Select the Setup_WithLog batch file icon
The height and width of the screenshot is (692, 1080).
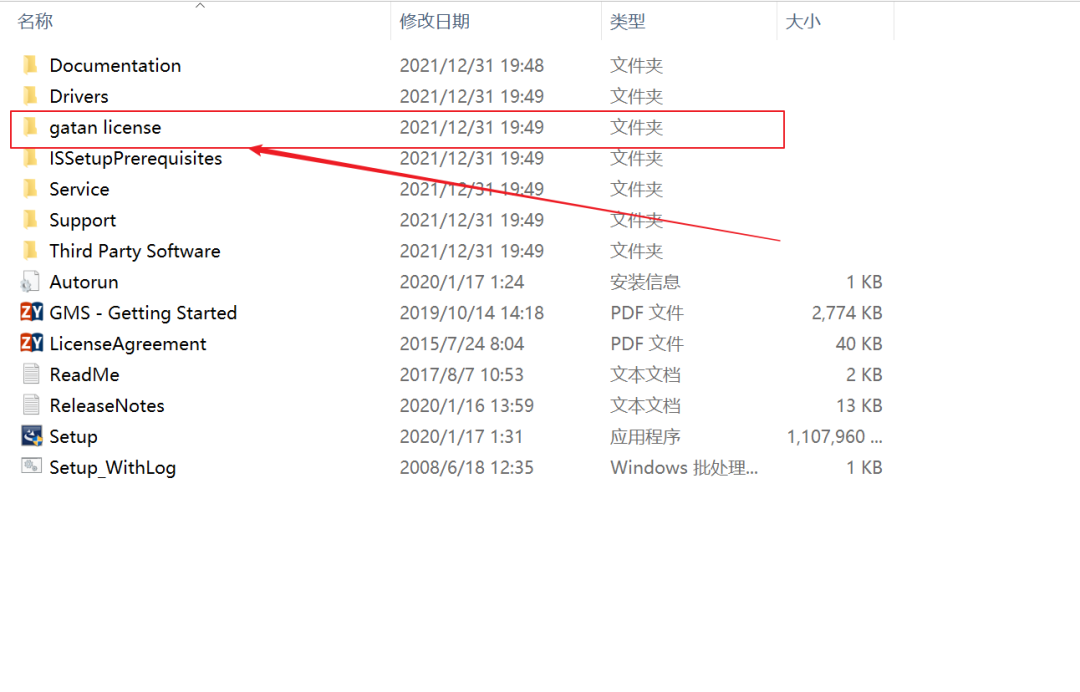(31, 466)
